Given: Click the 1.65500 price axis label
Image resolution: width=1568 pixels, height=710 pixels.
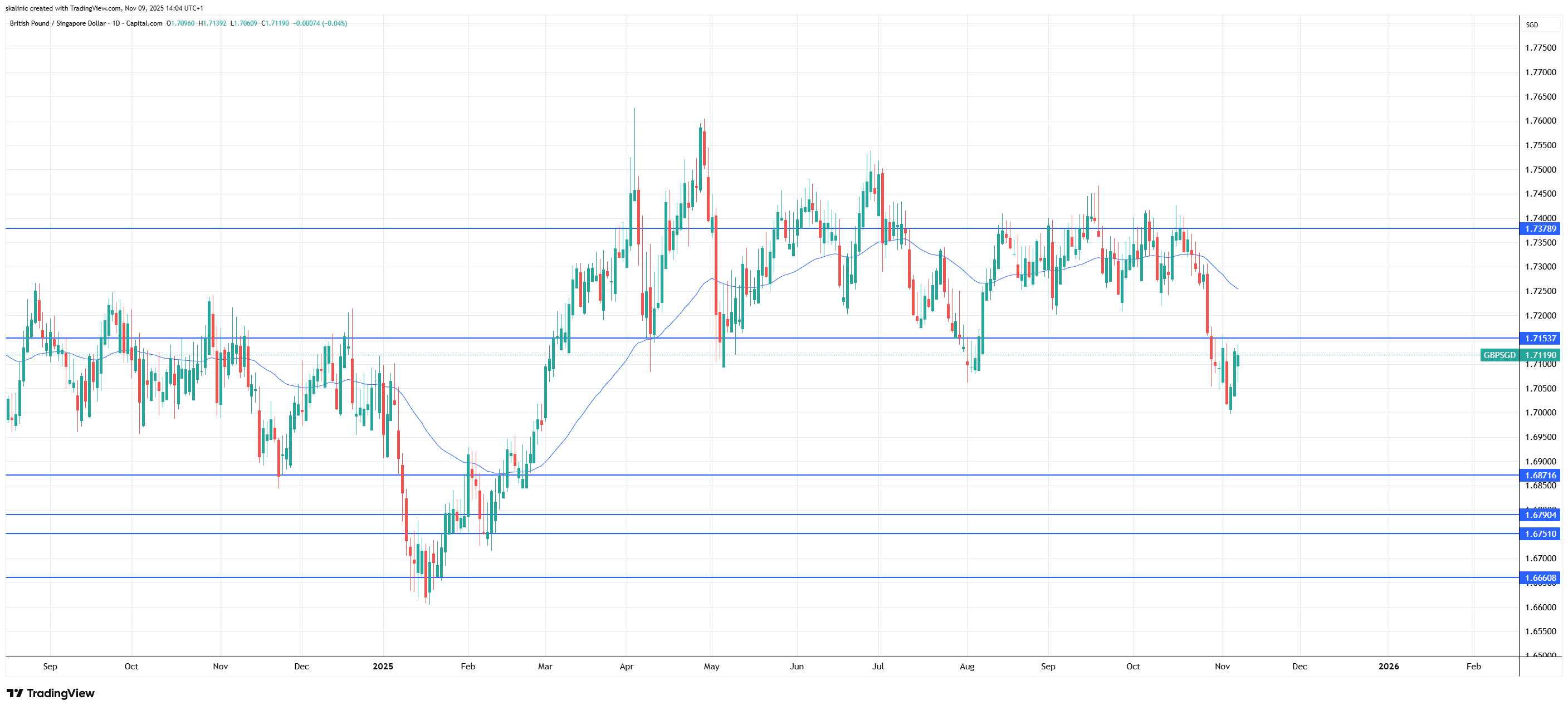Looking at the screenshot, I should click(1540, 631).
